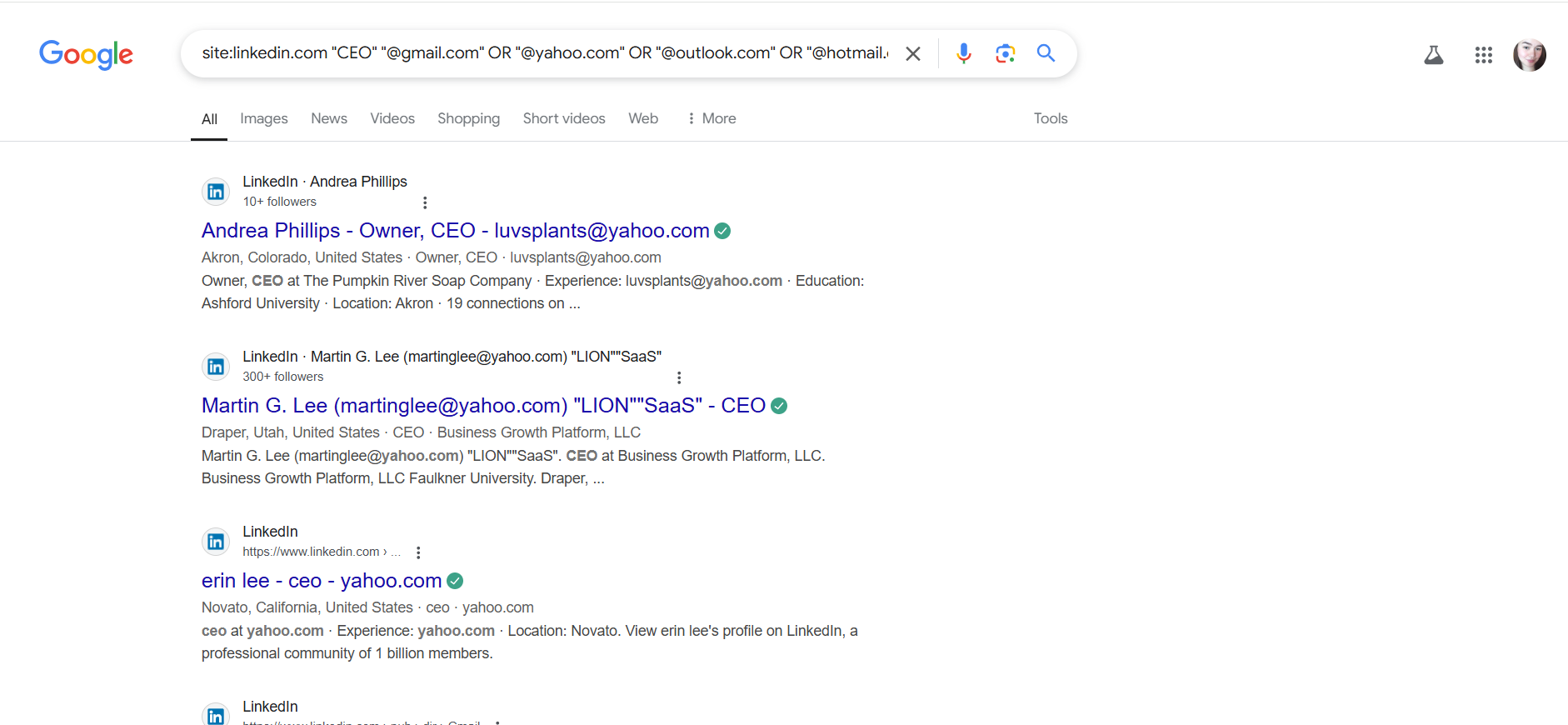This screenshot has height=725, width=1568.
Task: Expand the More search filters menu
Action: point(712,118)
